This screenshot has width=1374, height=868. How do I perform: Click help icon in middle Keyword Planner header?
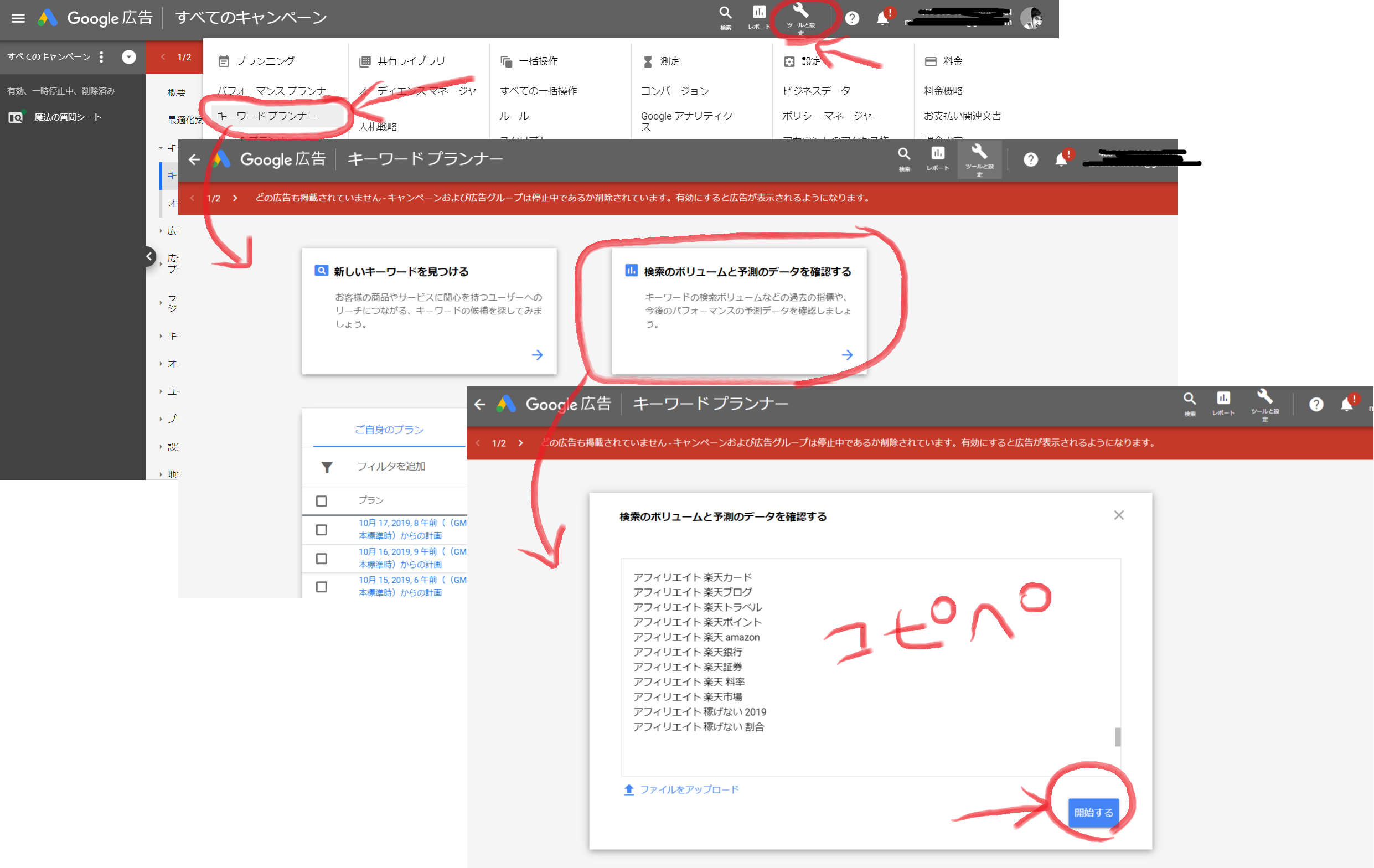point(1031,160)
